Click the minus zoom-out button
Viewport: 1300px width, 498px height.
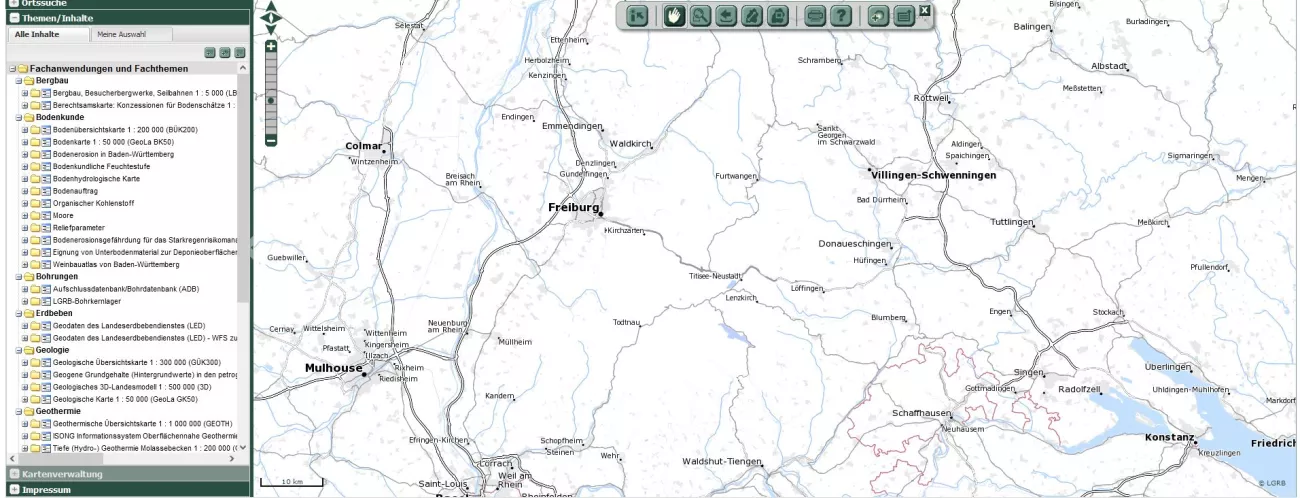click(270, 140)
